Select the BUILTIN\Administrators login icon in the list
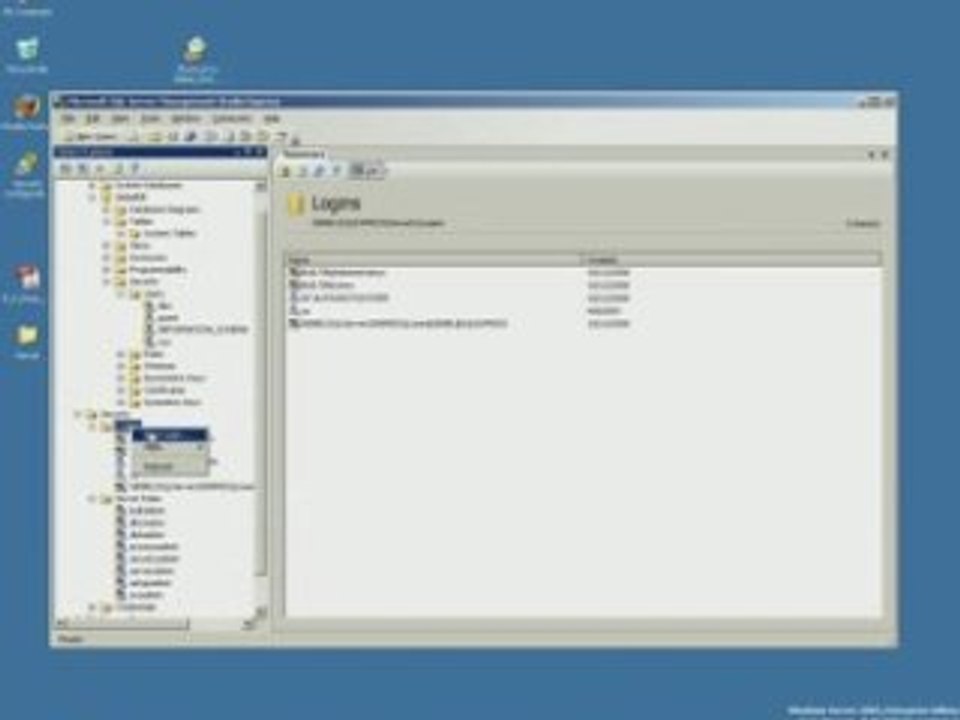 (x=294, y=272)
